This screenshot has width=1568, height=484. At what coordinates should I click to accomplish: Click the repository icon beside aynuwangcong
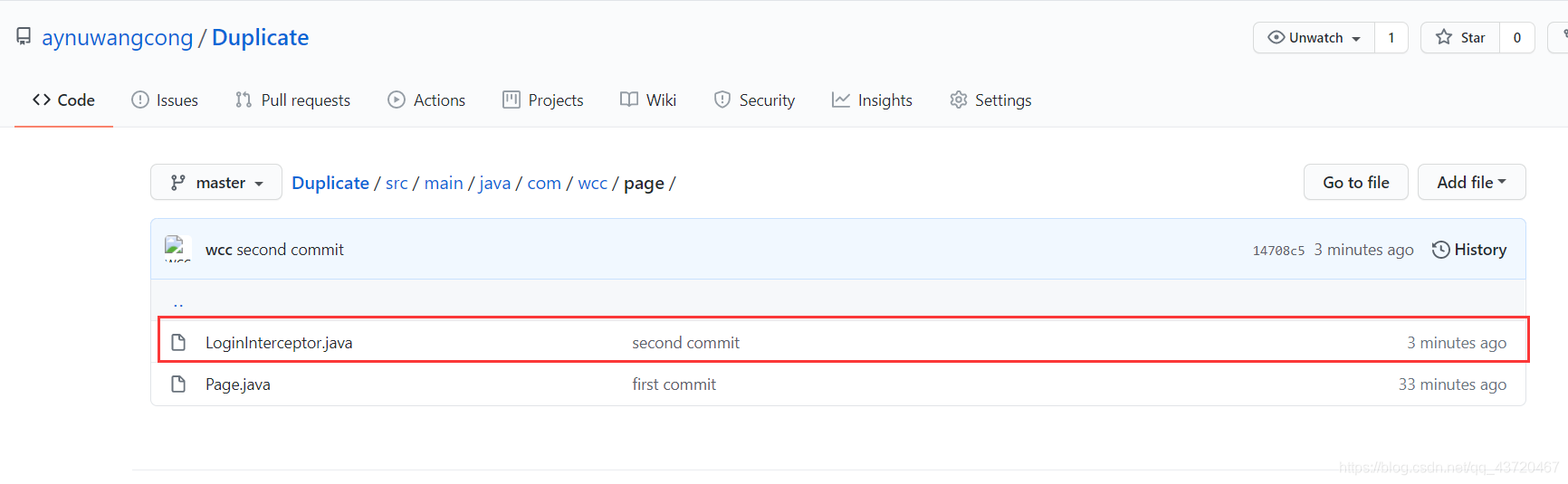24,37
